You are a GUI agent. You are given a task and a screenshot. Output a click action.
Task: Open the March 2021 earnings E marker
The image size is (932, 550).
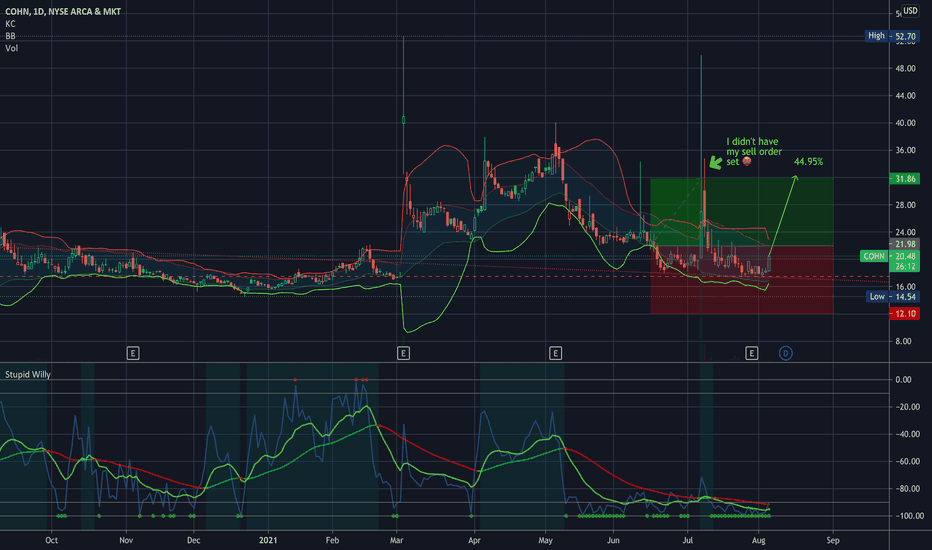click(x=403, y=354)
